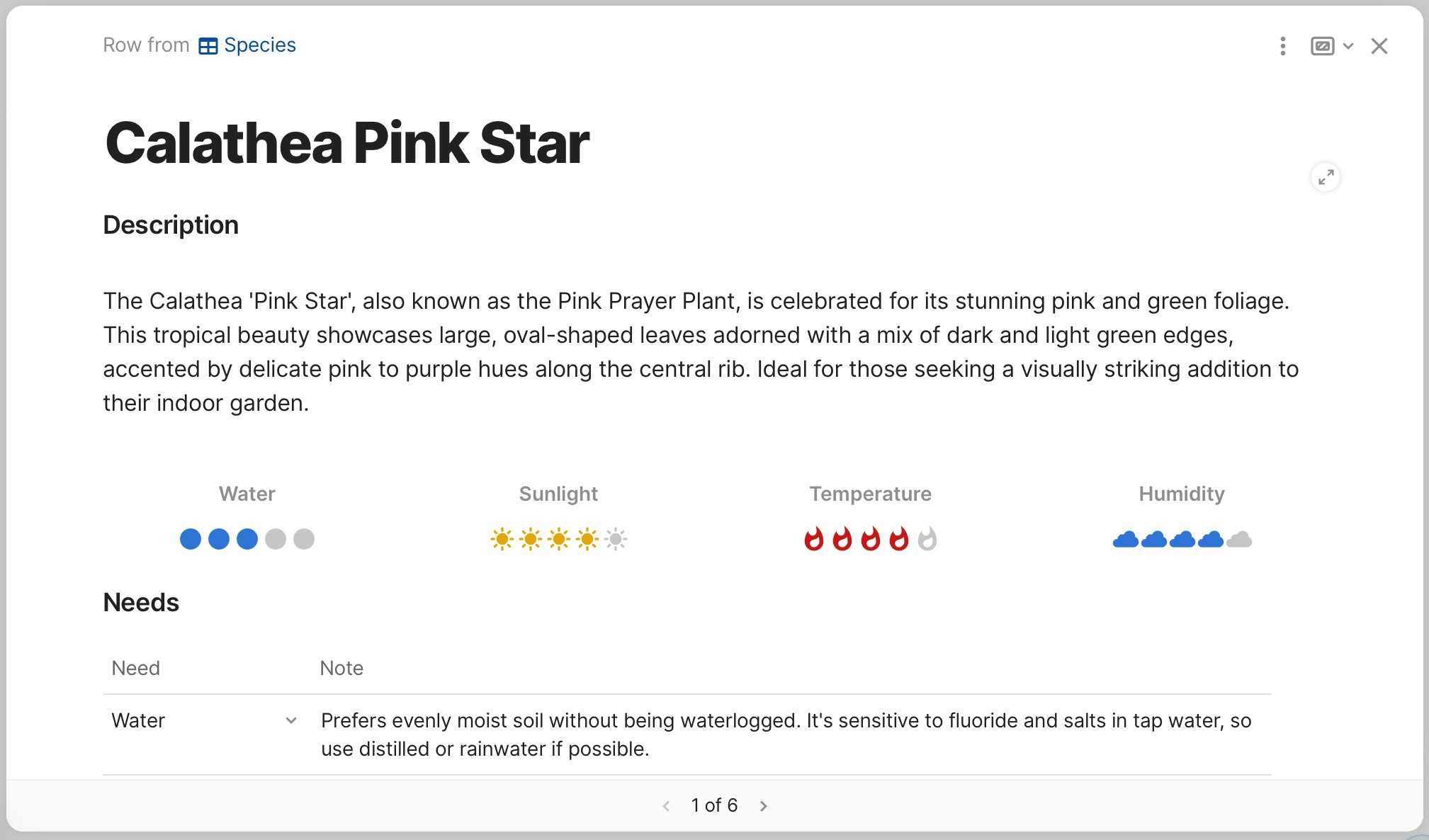The width and height of the screenshot is (1429, 840).
Task: Close the row detail panel
Action: (1379, 46)
